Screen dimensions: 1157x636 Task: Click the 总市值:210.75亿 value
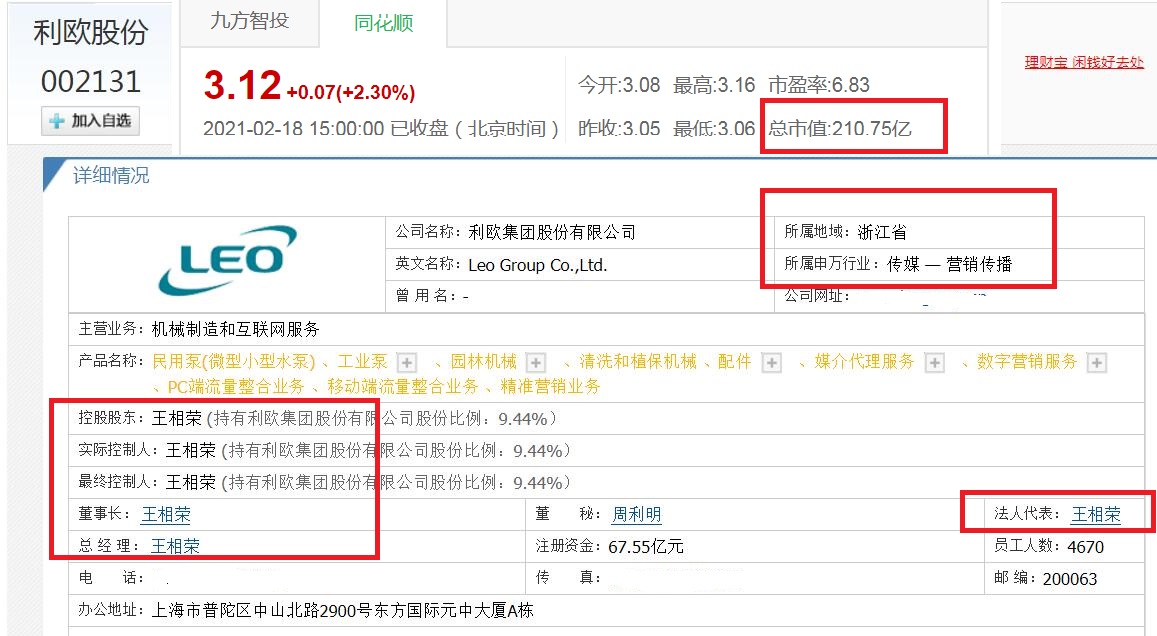(840, 128)
